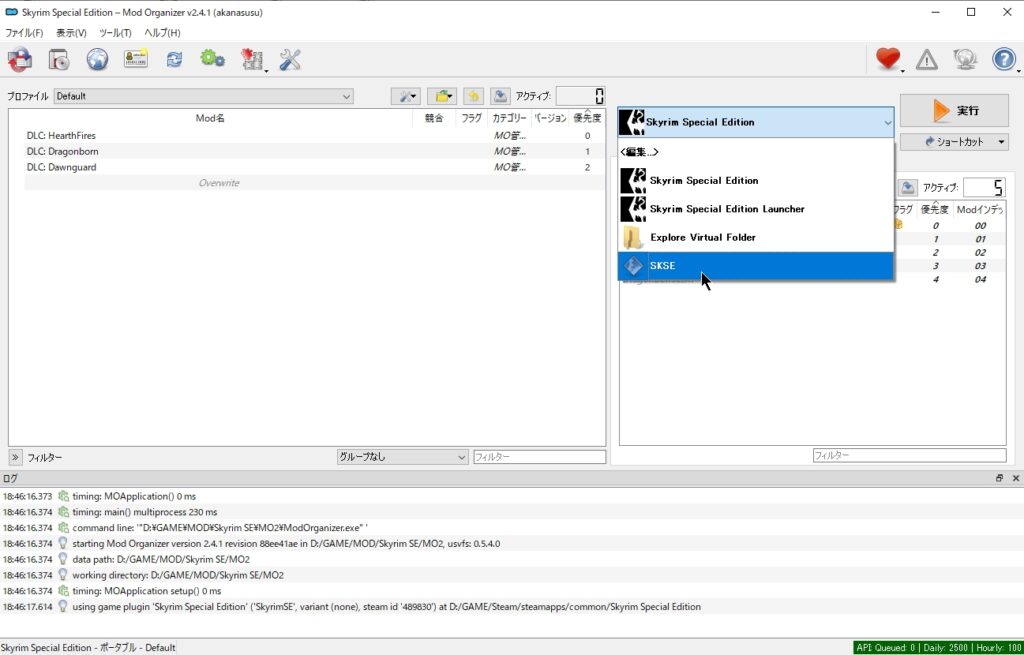Viewport: 1024px width, 655px height.
Task: Click the backup icon in plugin pane
Action: pos(907,188)
